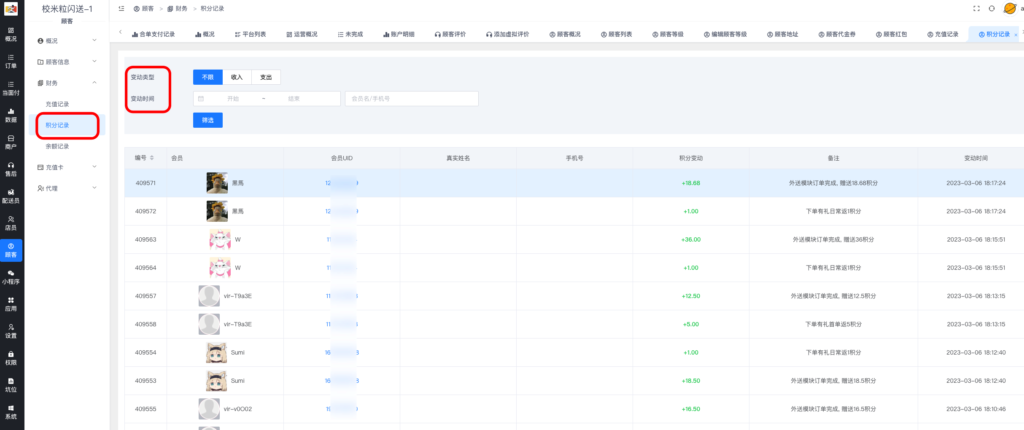1024x430 pixels.
Task: Collapse the menu with the fold icon
Action: (x=122, y=8)
